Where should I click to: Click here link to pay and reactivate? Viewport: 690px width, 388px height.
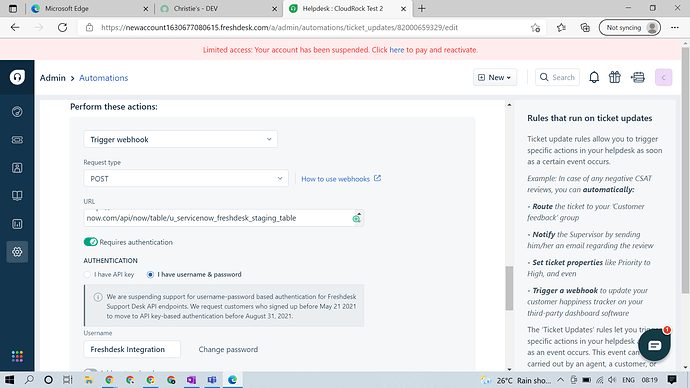(x=396, y=50)
